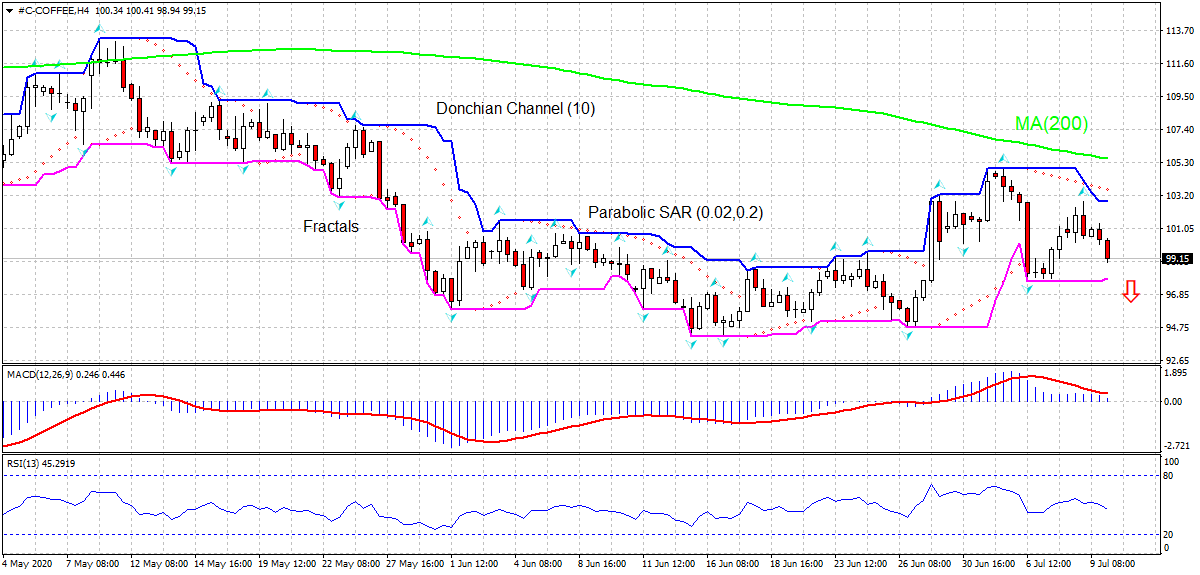This screenshot has height=575, width=1200.
Task: Select the Fractals text label
Action: pyautogui.click(x=331, y=227)
